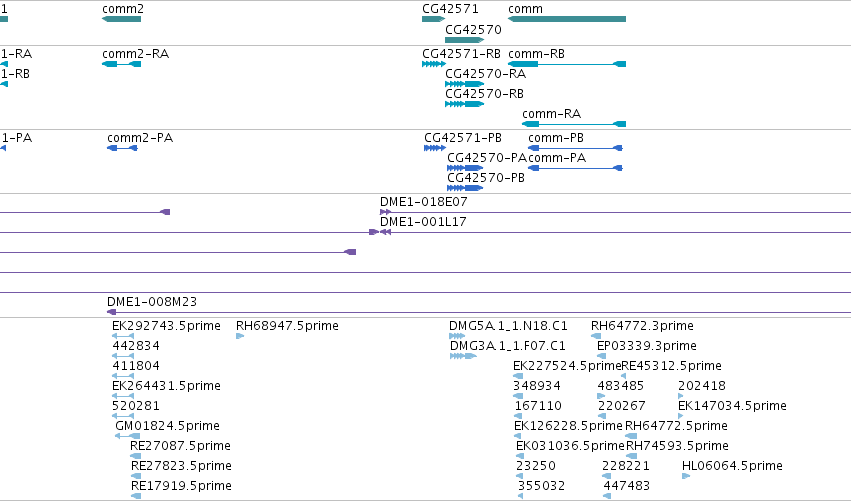Screen dimensions: 851x501
Task: Select the RE27087.5prime EST glyph
Action: 136,456
